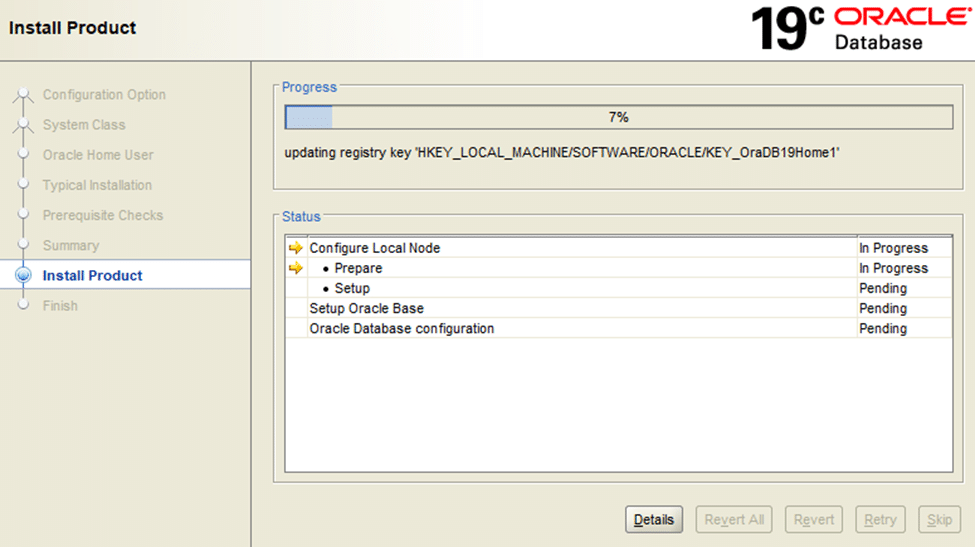Click the Configuration Option step node icon
Screen dimensions: 975x547
[x=23, y=94]
